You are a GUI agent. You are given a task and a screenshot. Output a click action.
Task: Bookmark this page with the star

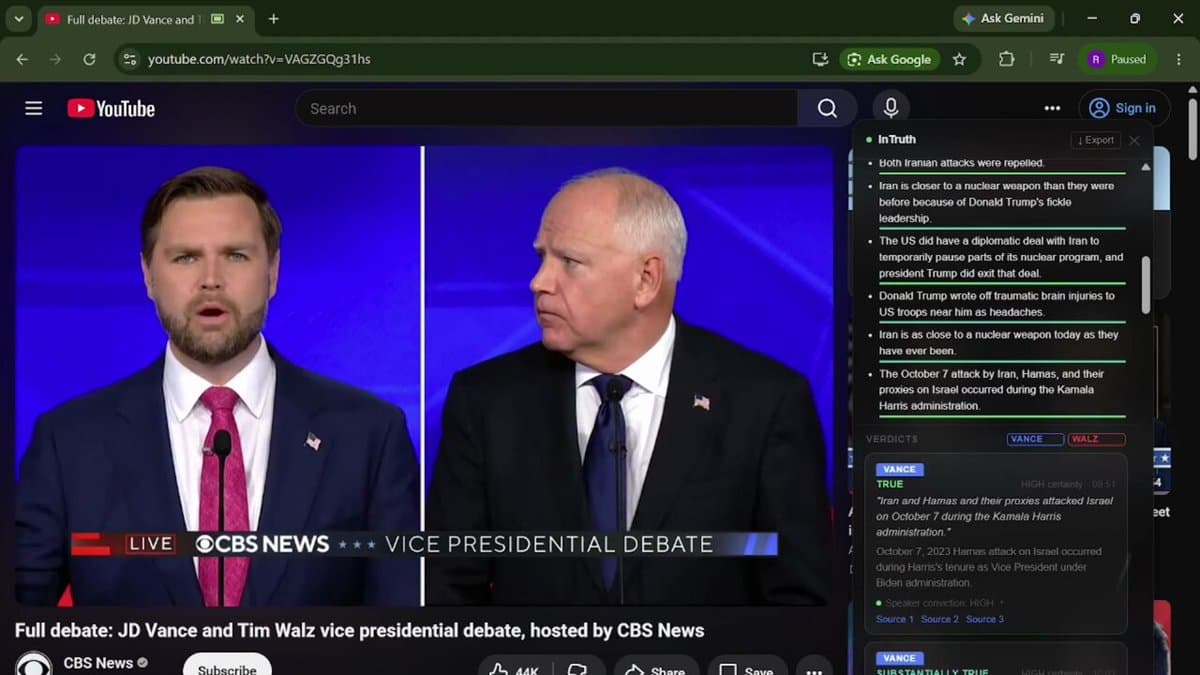959,59
